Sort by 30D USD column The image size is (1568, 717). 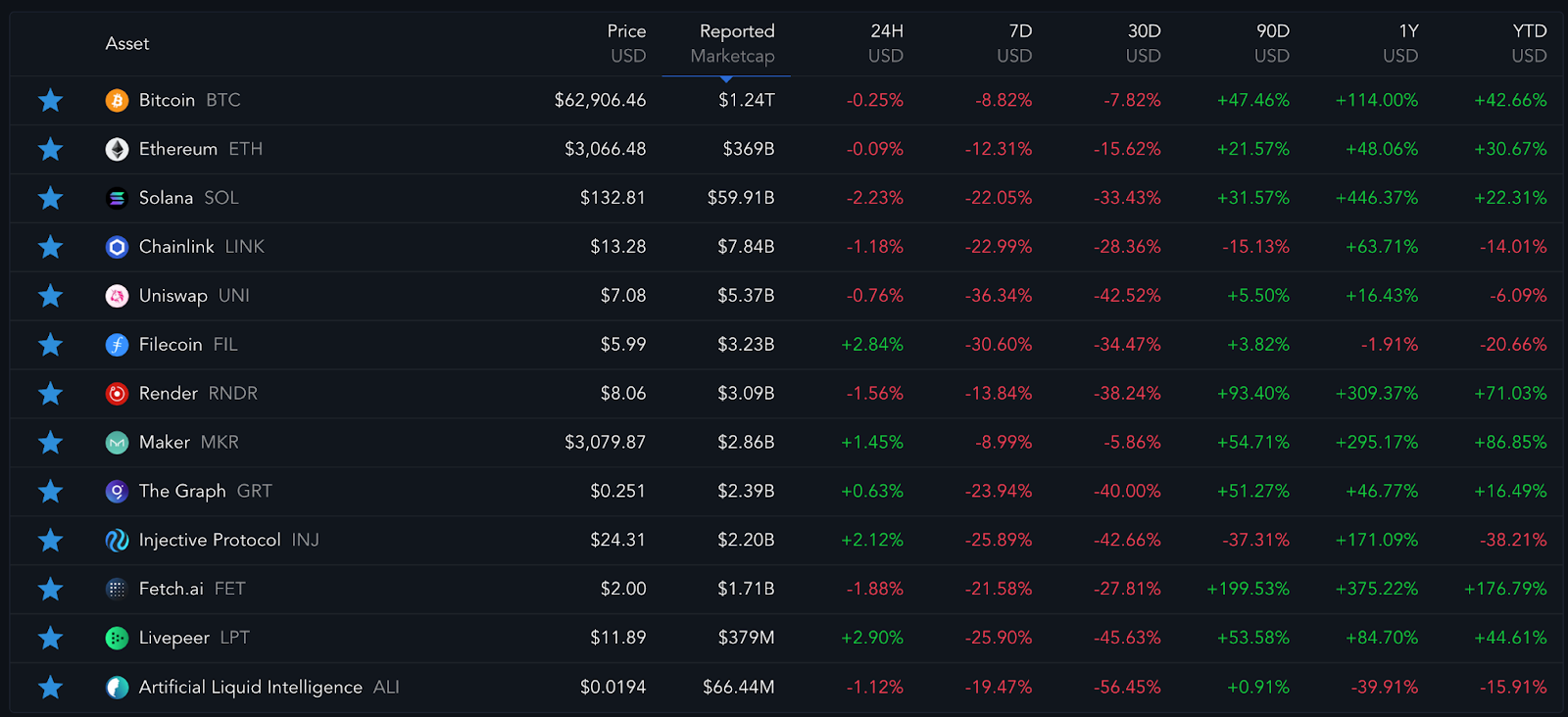click(1143, 43)
